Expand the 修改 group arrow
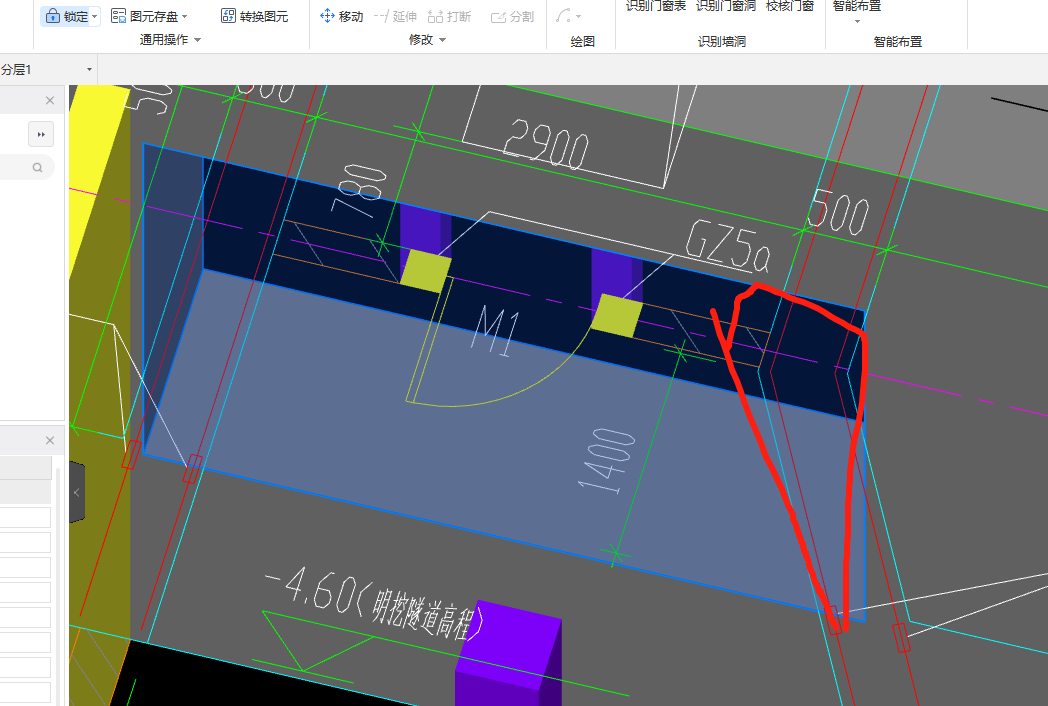Viewport: 1048px width, 706px height. (442, 40)
